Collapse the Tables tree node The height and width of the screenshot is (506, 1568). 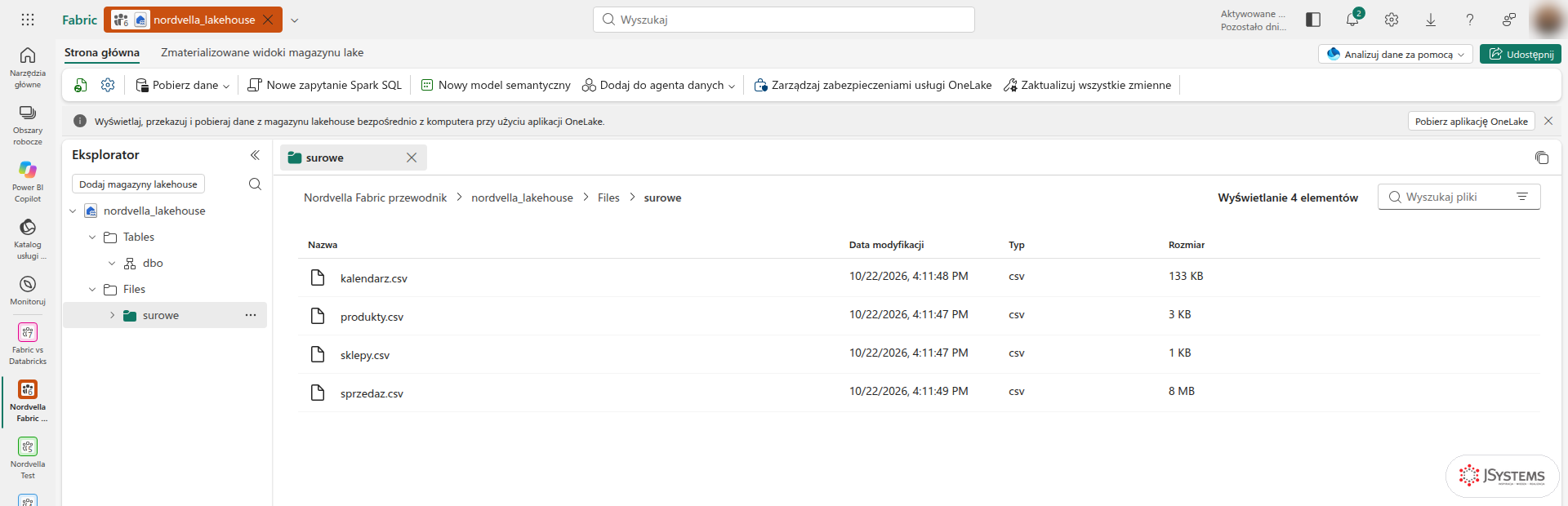[x=92, y=237]
